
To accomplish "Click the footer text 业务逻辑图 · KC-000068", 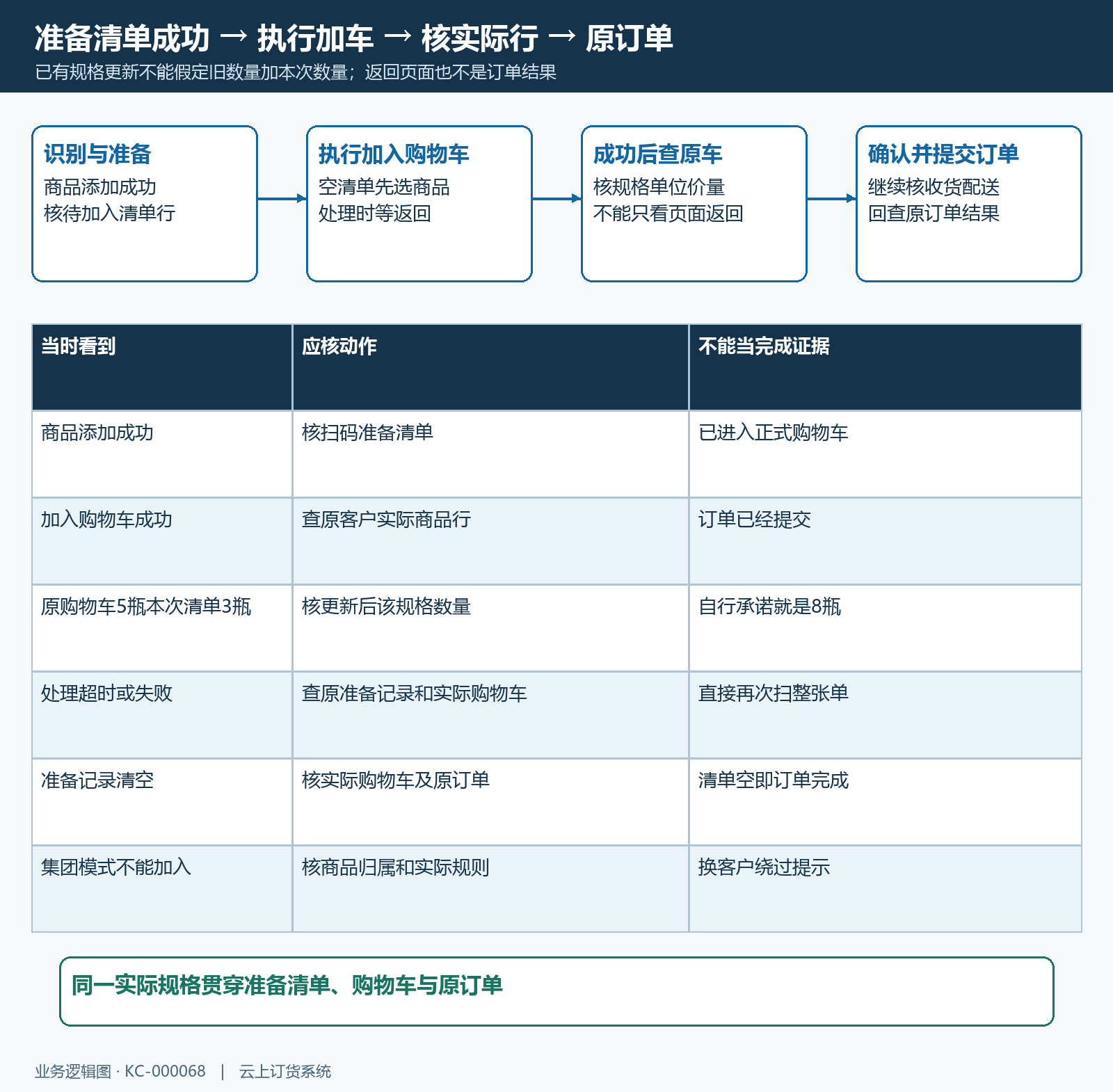I will click(x=120, y=1071).
